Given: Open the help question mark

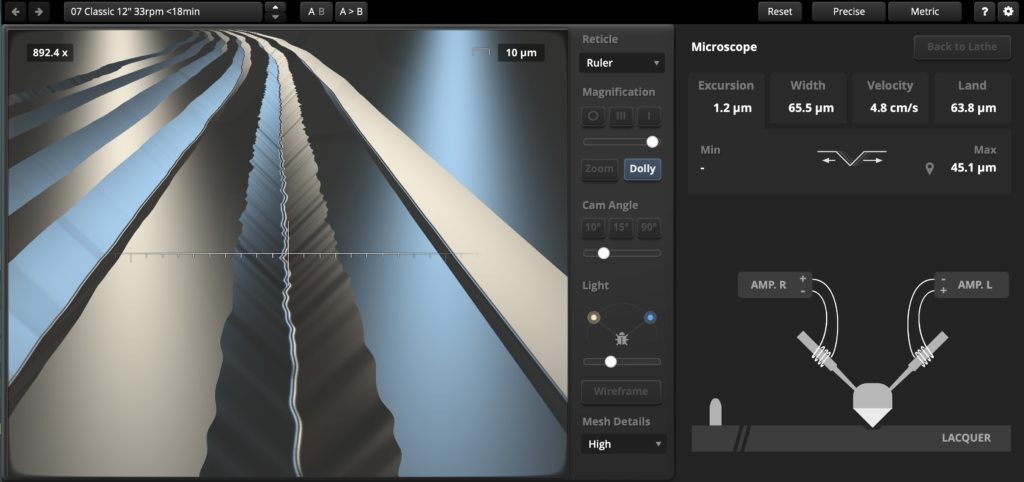Looking at the screenshot, I should (x=984, y=12).
